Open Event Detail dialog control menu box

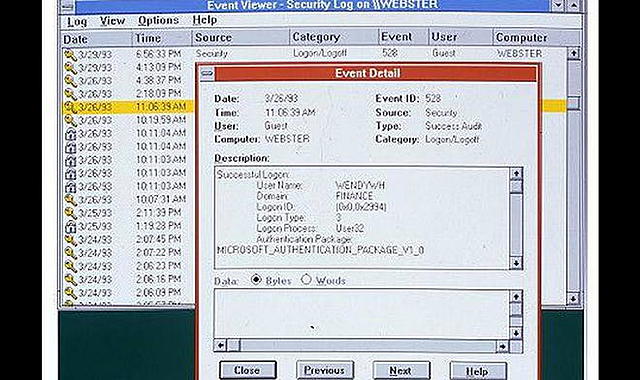[x=207, y=74]
